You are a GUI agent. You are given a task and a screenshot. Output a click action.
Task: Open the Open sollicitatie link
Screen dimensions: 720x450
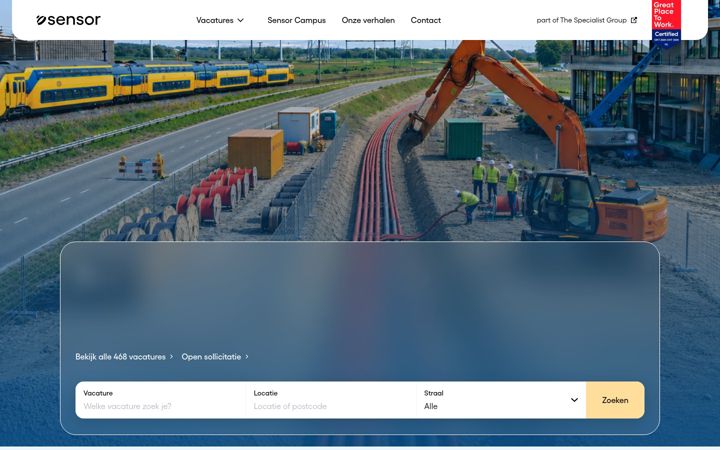pos(215,357)
